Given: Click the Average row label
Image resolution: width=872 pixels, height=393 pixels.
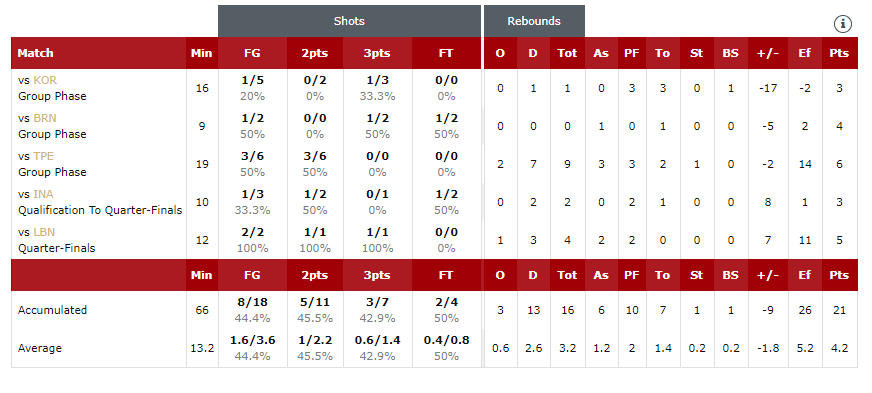Looking at the screenshot, I should [39, 349].
